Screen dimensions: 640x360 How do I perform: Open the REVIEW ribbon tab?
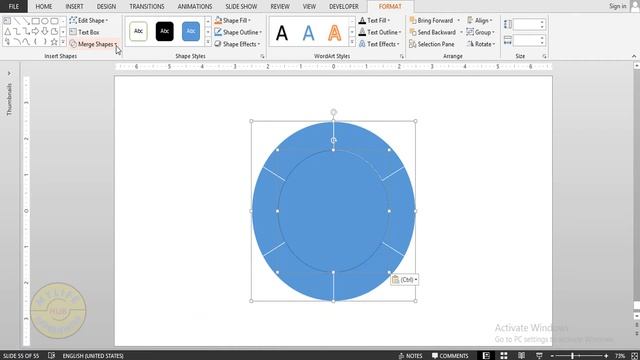tap(280, 7)
